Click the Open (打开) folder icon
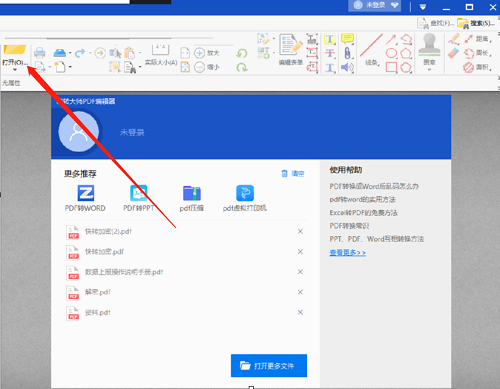Image resolution: width=500 pixels, height=389 pixels. 15,49
